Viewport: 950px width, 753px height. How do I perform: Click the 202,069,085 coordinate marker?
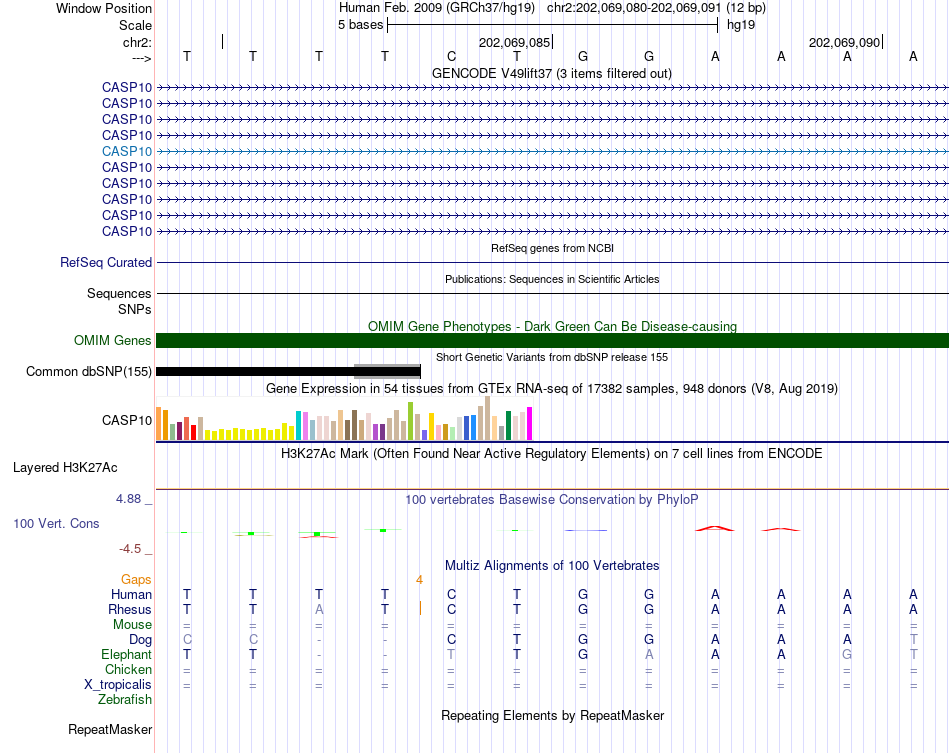(514, 42)
